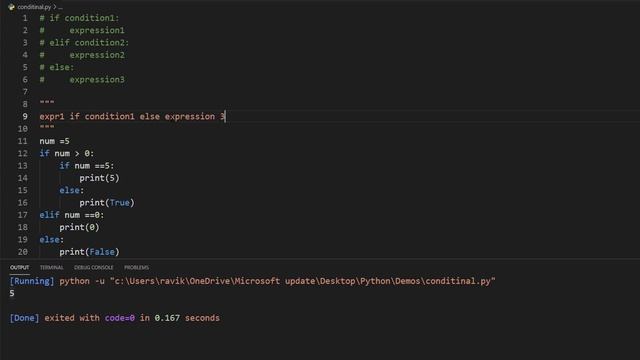Click the 'print(5)' statement
Image resolution: width=640 pixels, height=360 pixels.
click(x=99, y=178)
